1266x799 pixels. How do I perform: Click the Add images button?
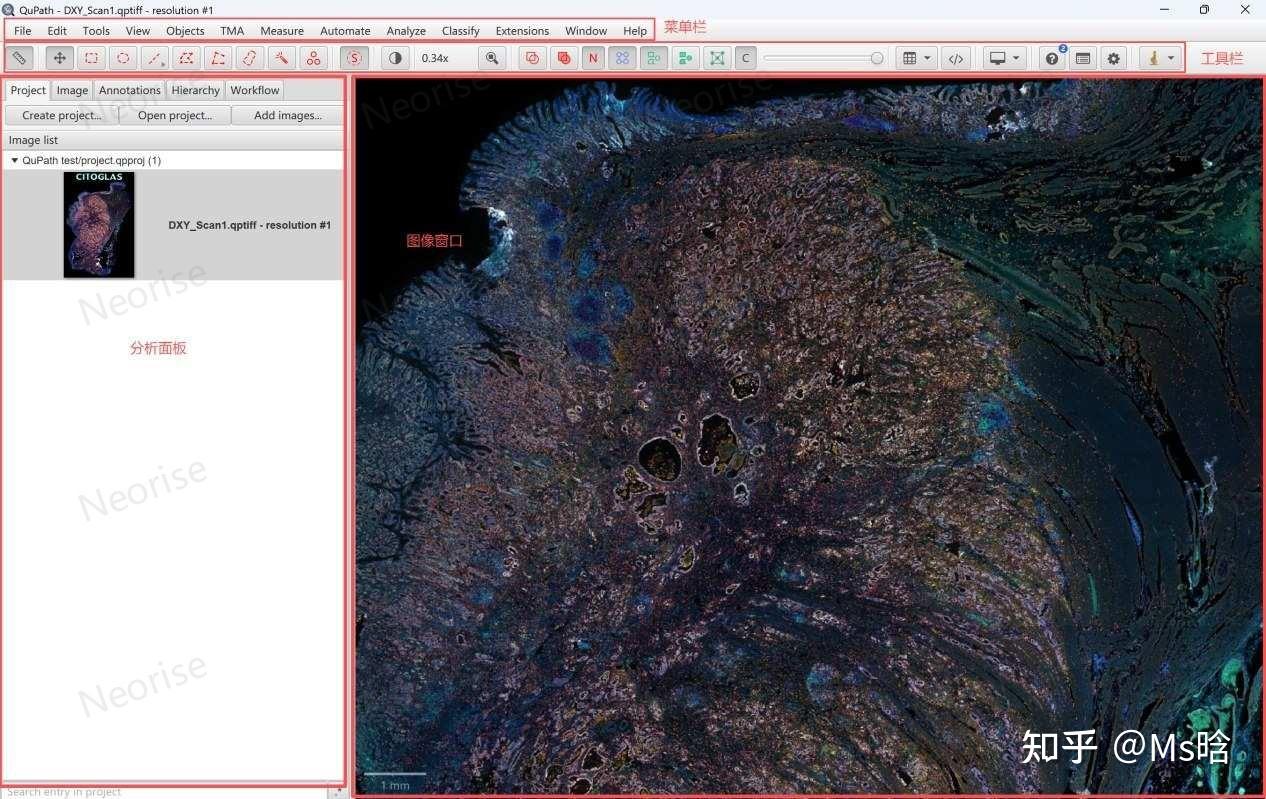pos(287,115)
